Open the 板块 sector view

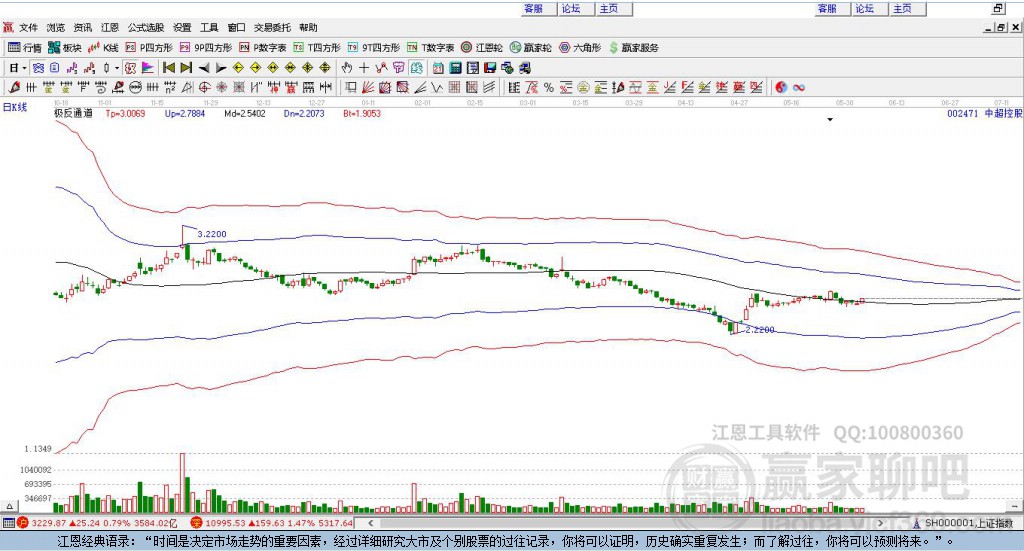click(x=65, y=48)
